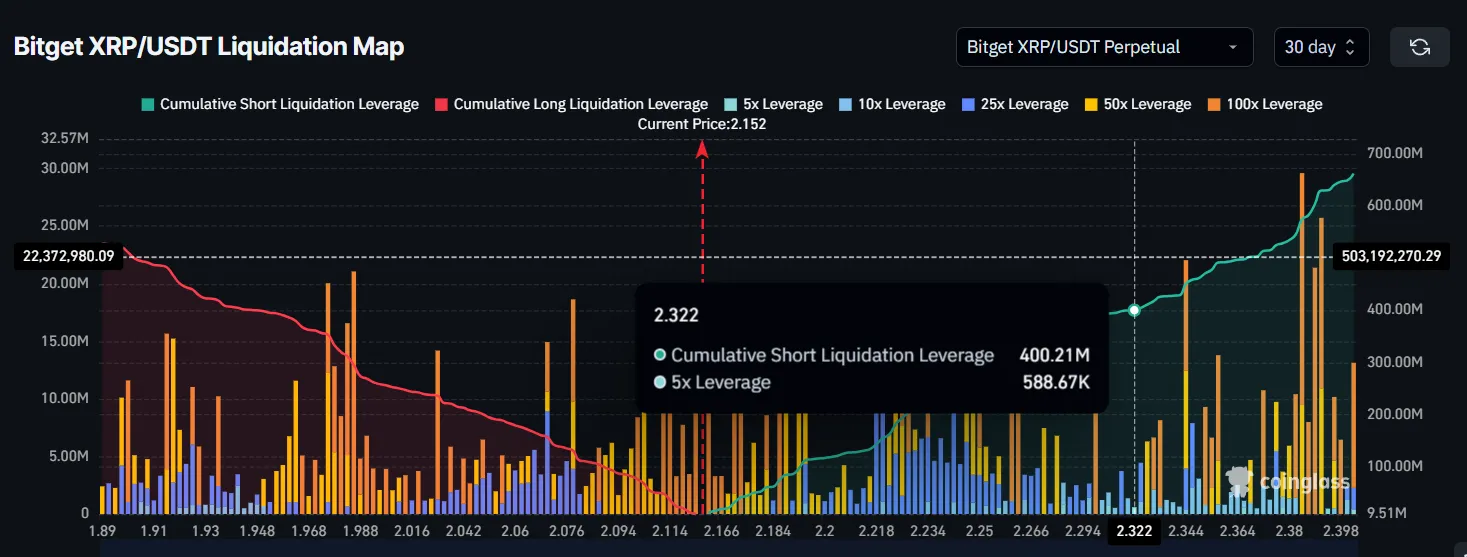The image size is (1467, 557).
Task: Open the Bitget XRP/USDT Perpetual dropdown
Action: [x=1103, y=47]
